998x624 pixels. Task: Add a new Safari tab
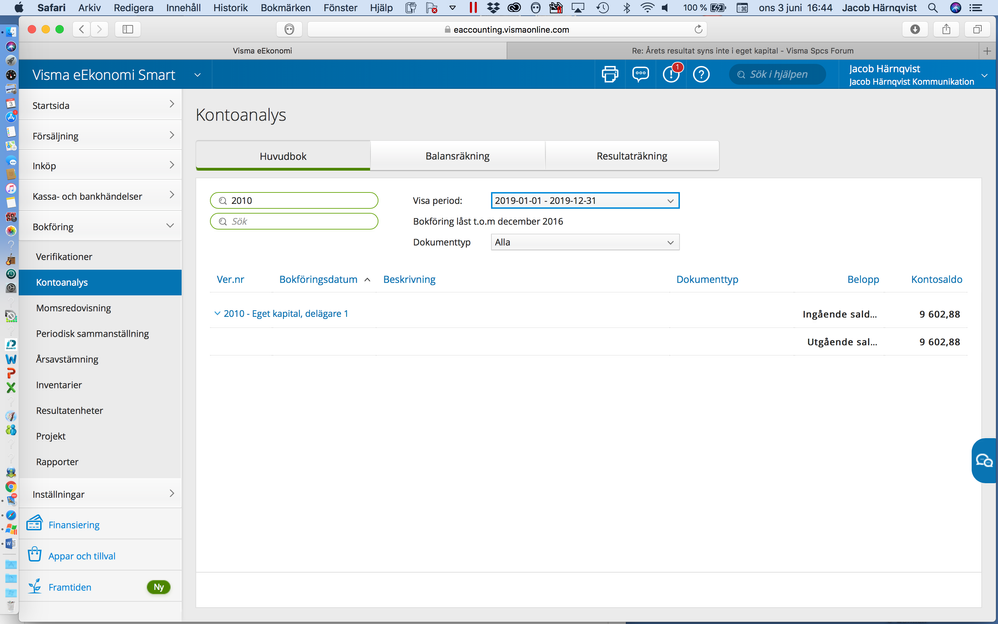coord(987,51)
